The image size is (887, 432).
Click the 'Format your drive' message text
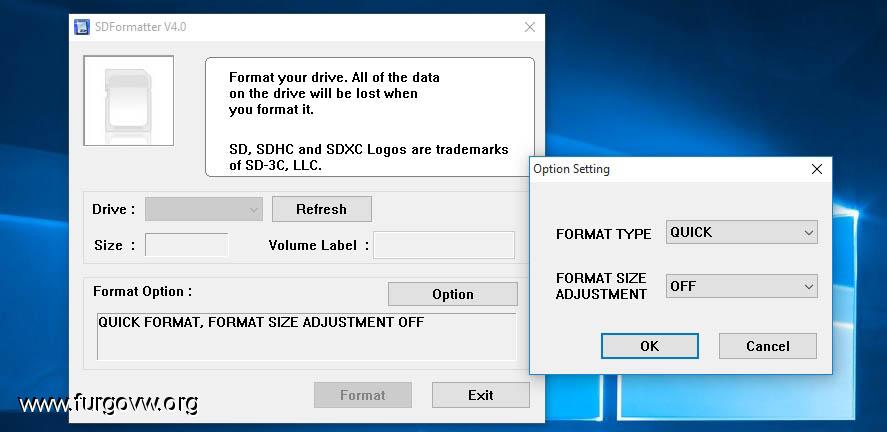(334, 93)
